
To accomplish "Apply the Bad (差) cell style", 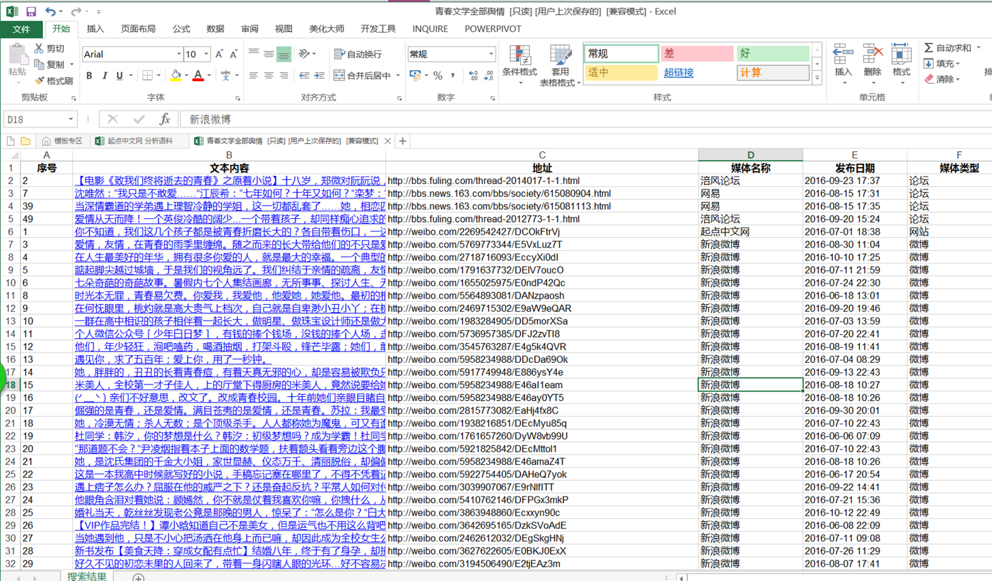I will (697, 54).
